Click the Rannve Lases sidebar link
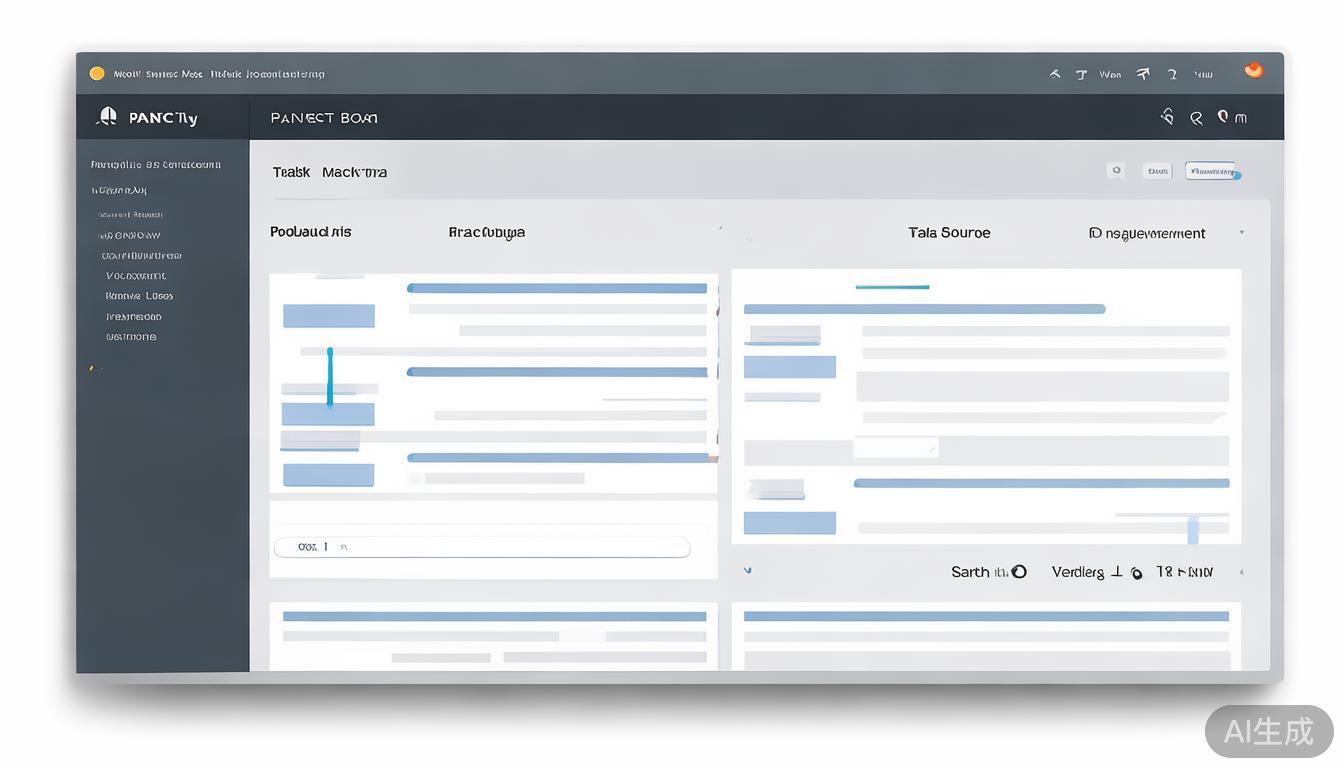The width and height of the screenshot is (1344, 768). coord(139,296)
